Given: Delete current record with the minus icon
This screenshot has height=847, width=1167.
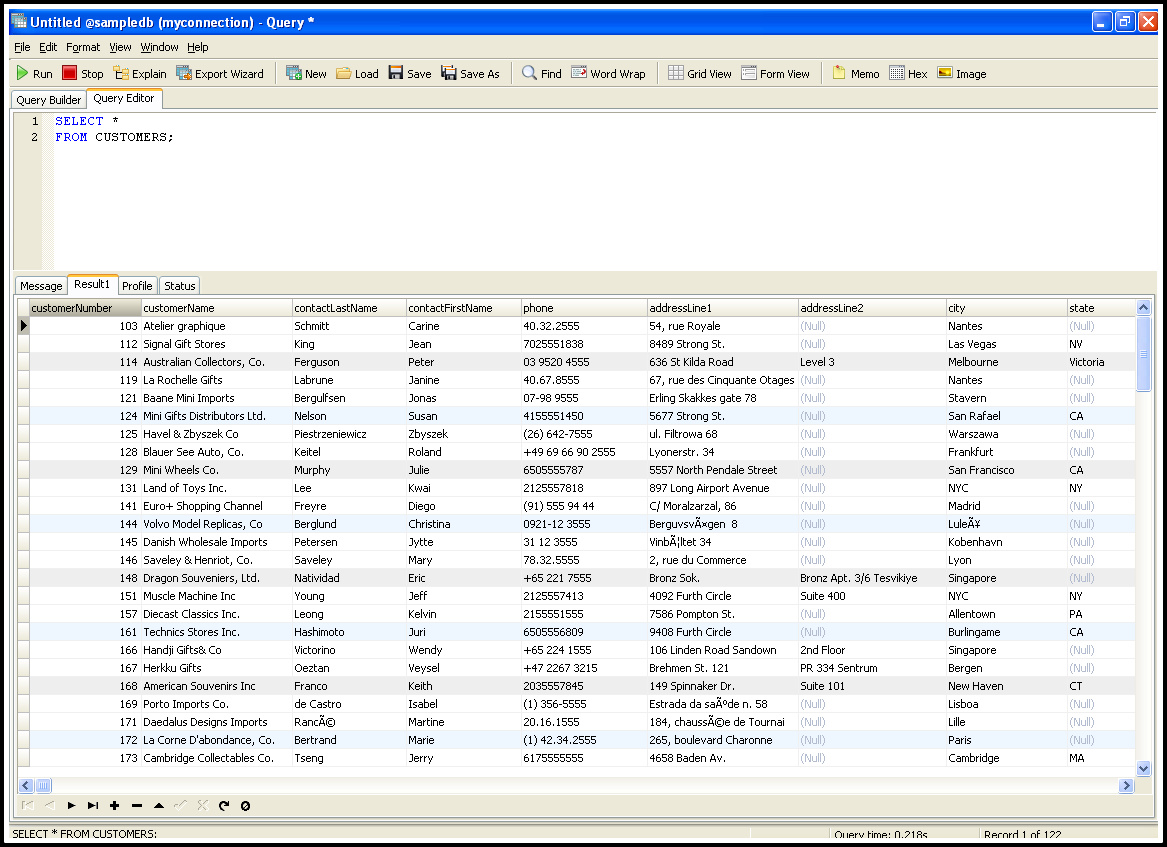Looking at the screenshot, I should [x=137, y=805].
